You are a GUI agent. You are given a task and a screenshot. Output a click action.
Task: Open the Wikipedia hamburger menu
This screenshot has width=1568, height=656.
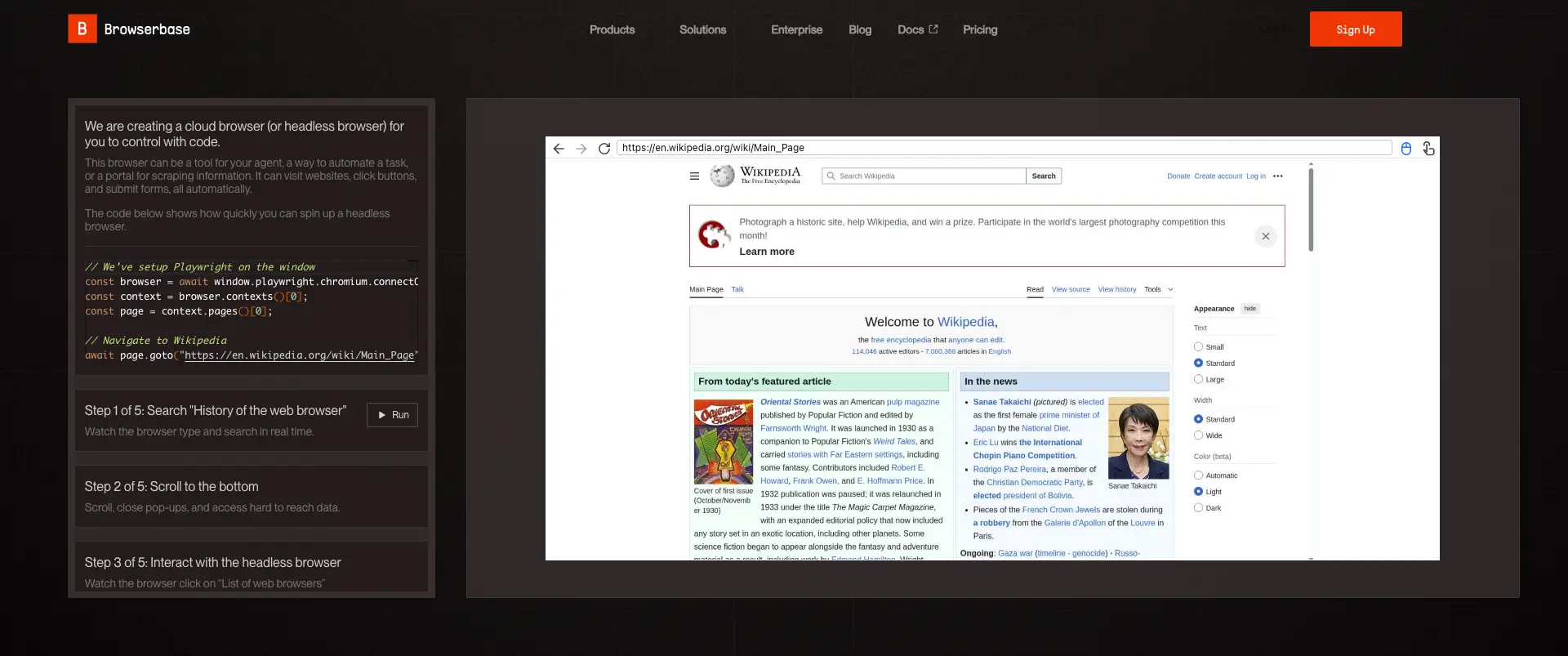(694, 176)
